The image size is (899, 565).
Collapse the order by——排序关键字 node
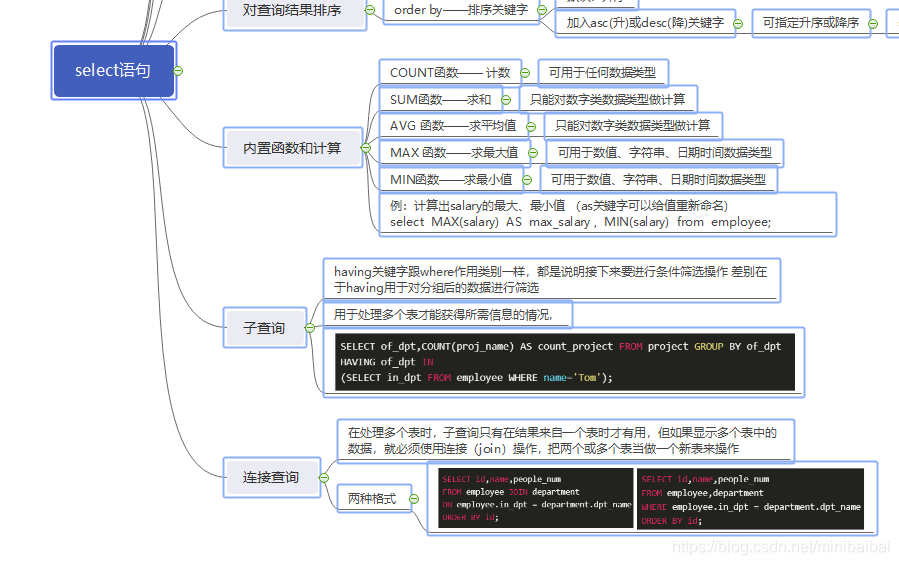tap(542, 10)
